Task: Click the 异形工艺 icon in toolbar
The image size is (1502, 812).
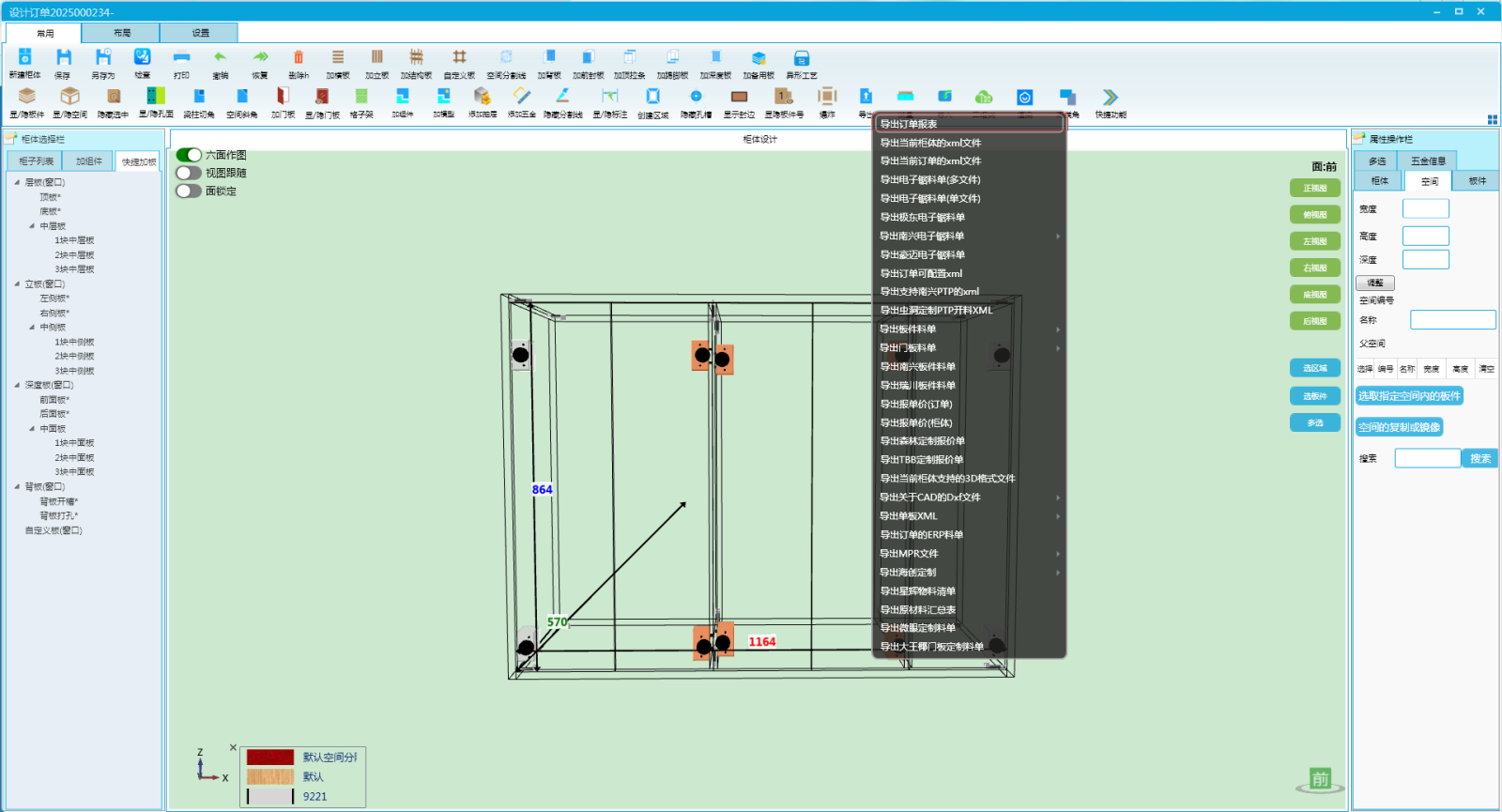Action: coord(801,58)
